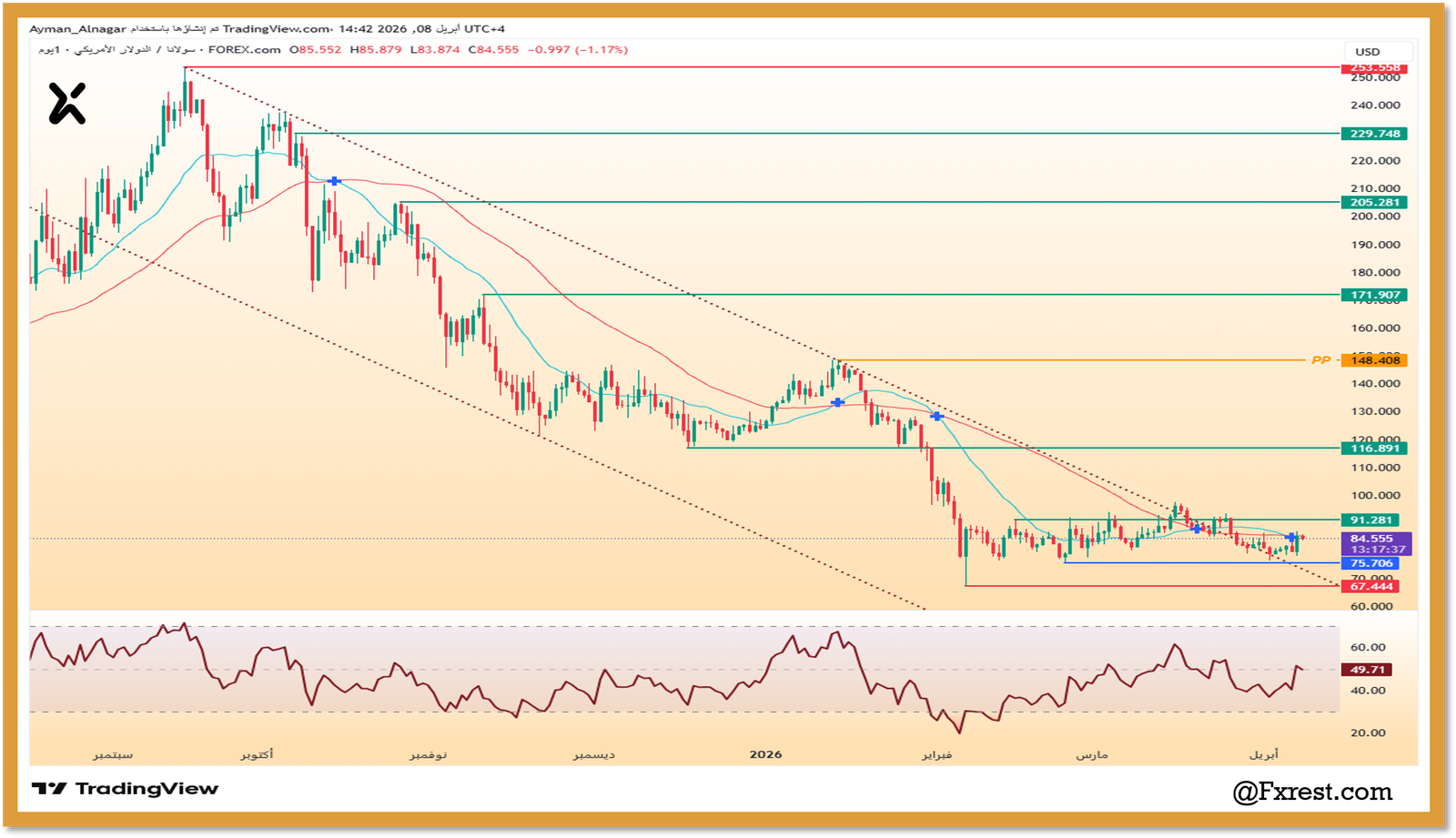The image size is (1456, 838).
Task: Open the USD currency selector
Action: (1368, 52)
